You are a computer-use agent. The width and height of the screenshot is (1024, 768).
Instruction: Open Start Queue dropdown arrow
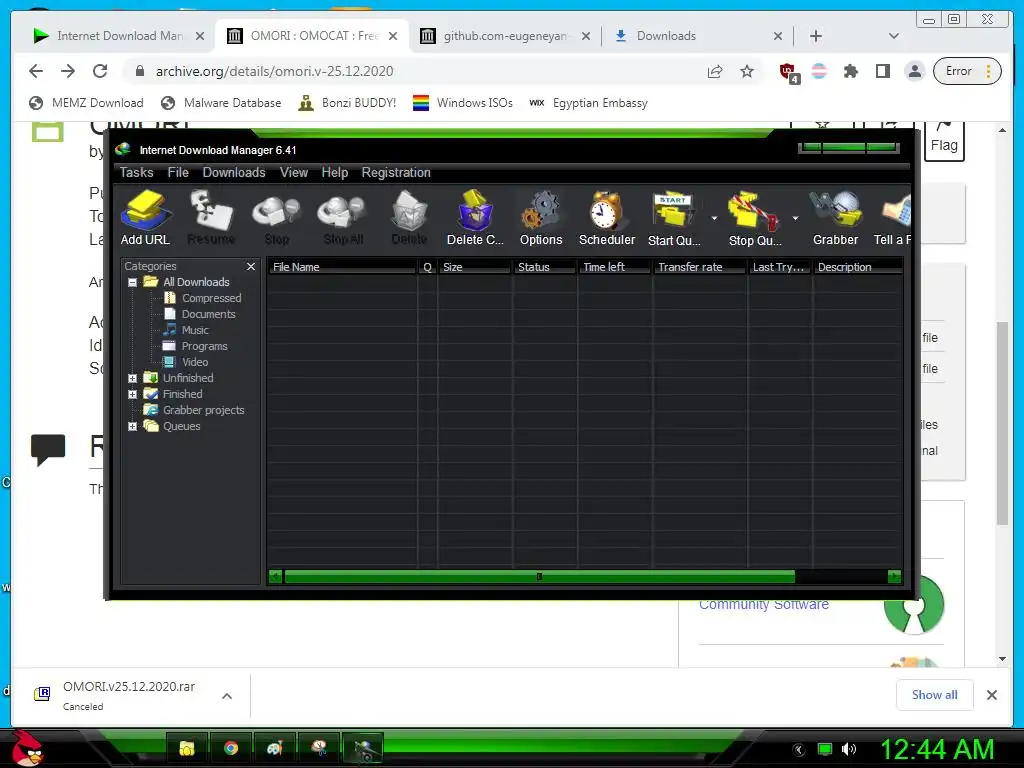coord(714,219)
